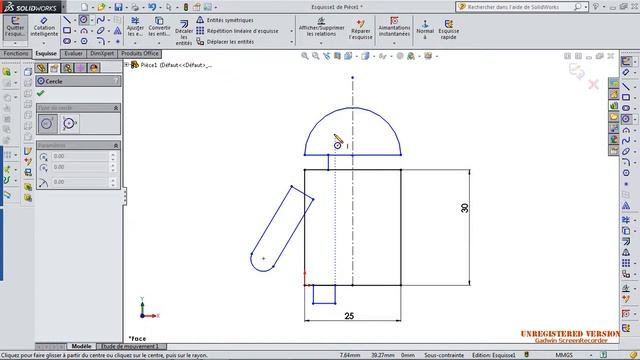Click Déplacer les entités
Viewport: 640px width, 360px height.
pyautogui.click(x=225, y=42)
